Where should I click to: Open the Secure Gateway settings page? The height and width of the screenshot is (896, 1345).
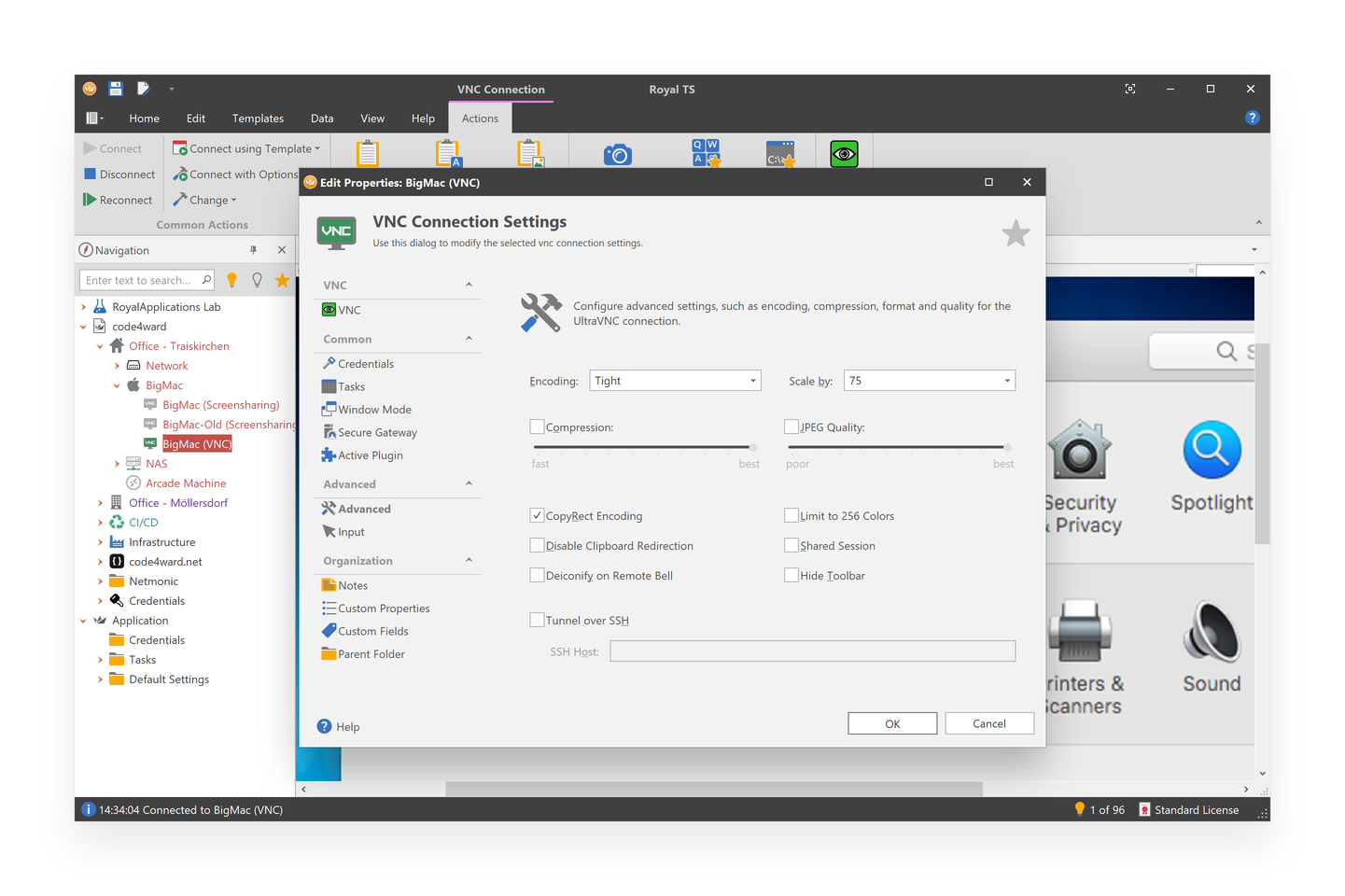click(x=377, y=431)
